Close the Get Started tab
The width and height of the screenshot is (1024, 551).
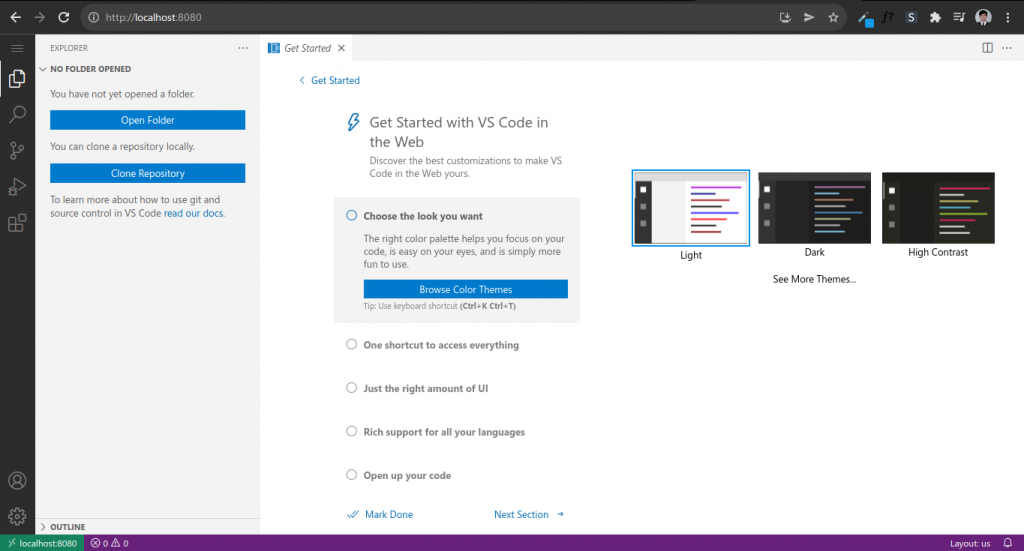(x=341, y=48)
